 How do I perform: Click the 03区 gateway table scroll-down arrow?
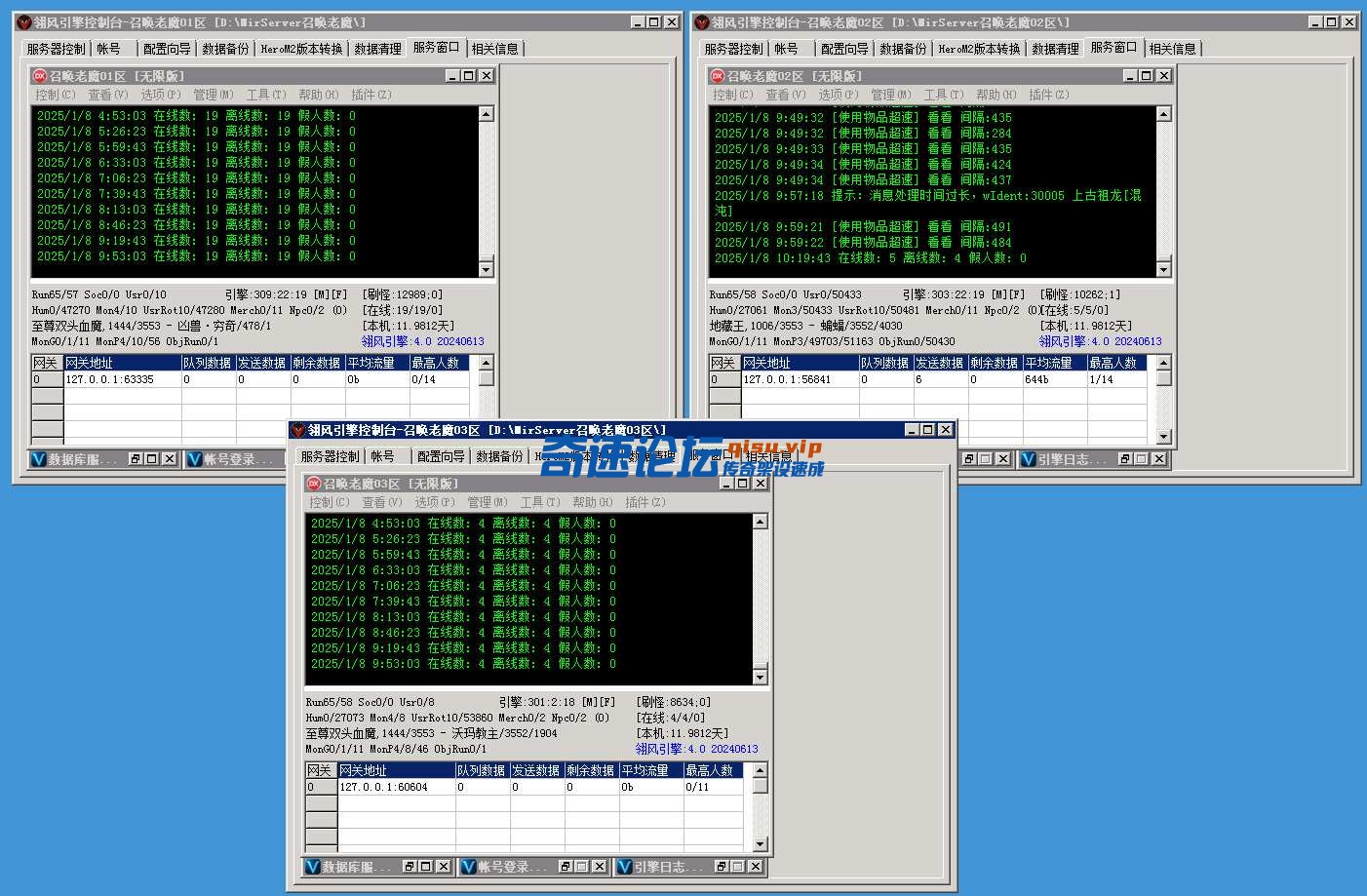760,844
